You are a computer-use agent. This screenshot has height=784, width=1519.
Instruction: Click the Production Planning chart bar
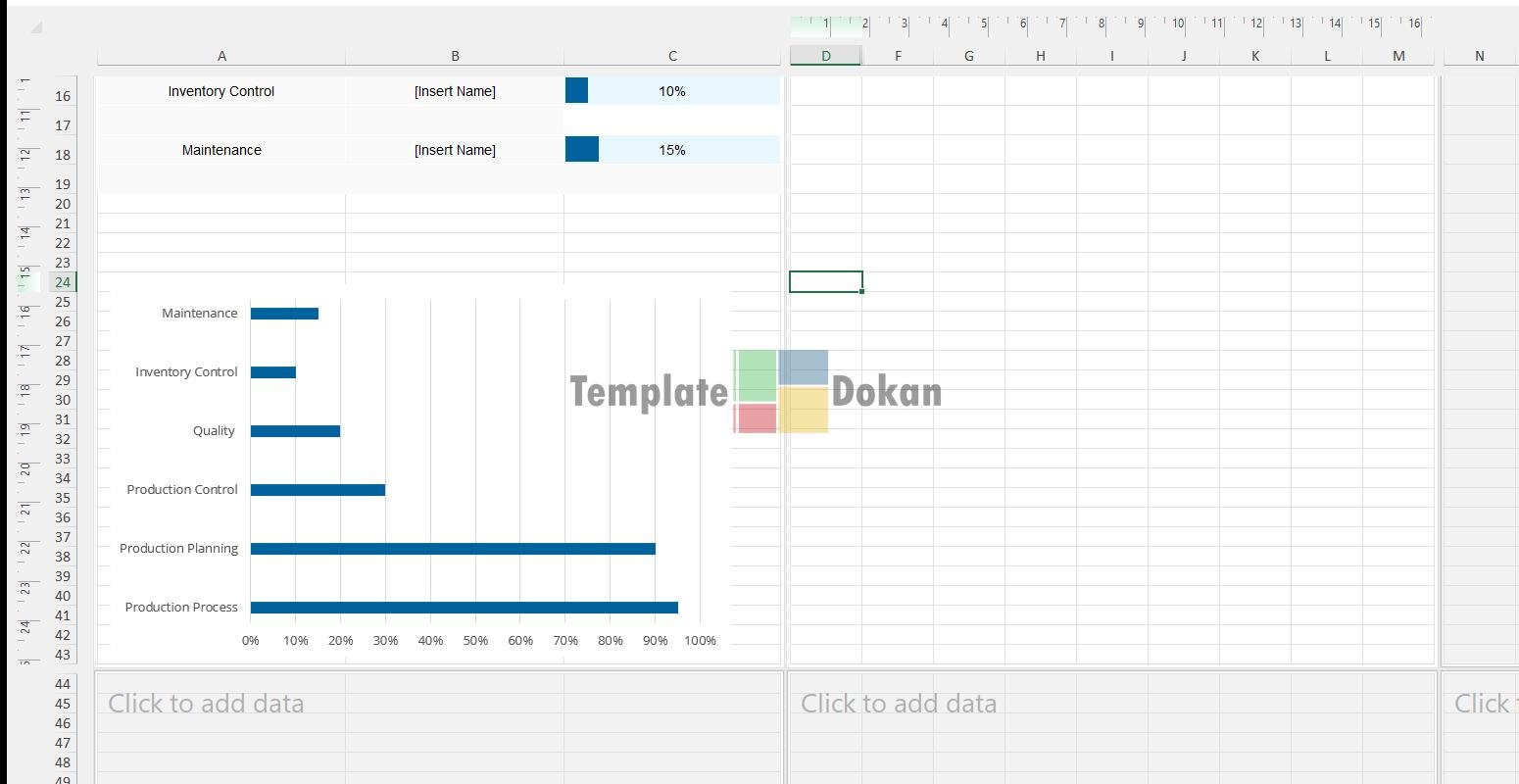click(x=453, y=549)
